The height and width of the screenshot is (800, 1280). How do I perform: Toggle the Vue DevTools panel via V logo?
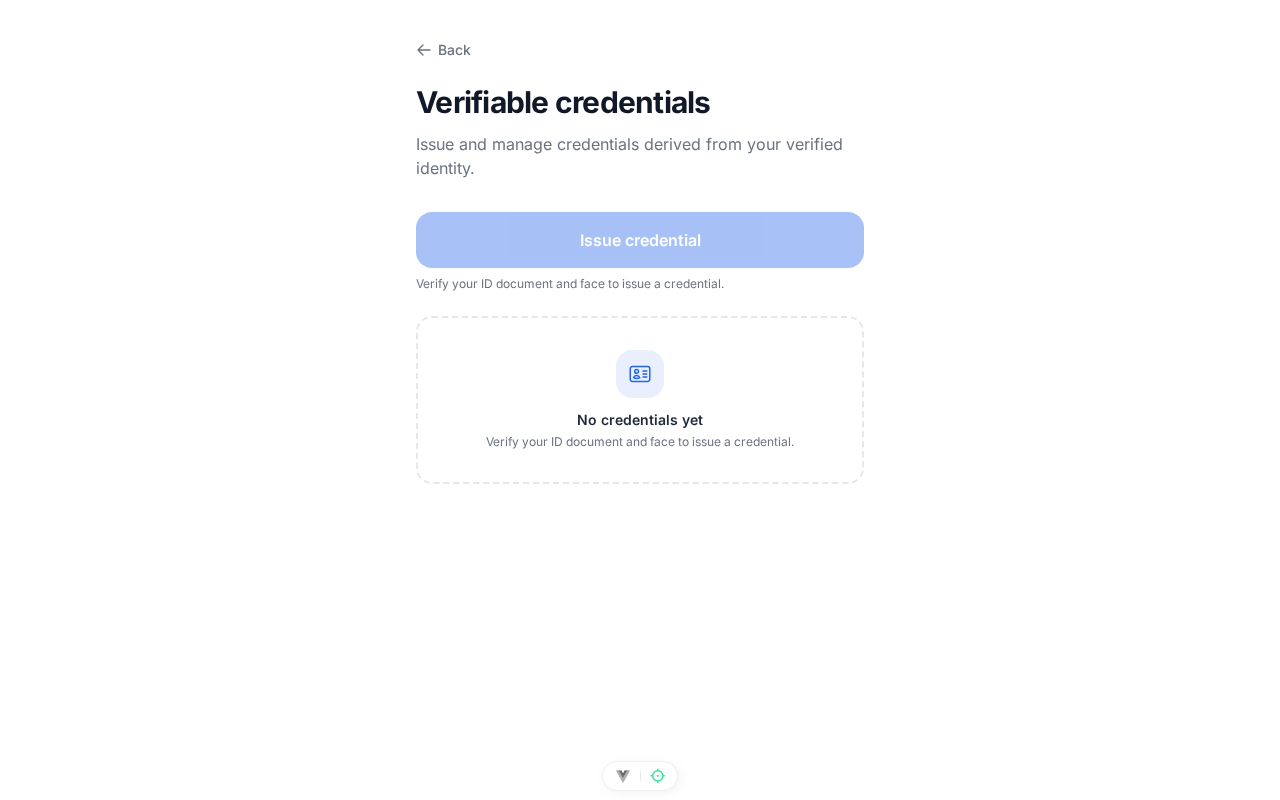(623, 776)
